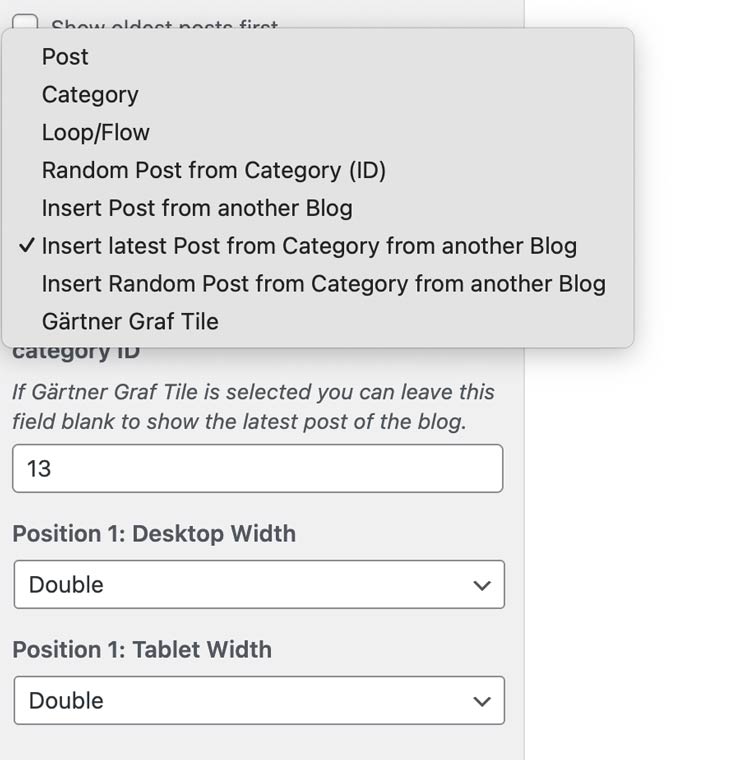Focus the category ID field containing 13

click(x=257, y=468)
